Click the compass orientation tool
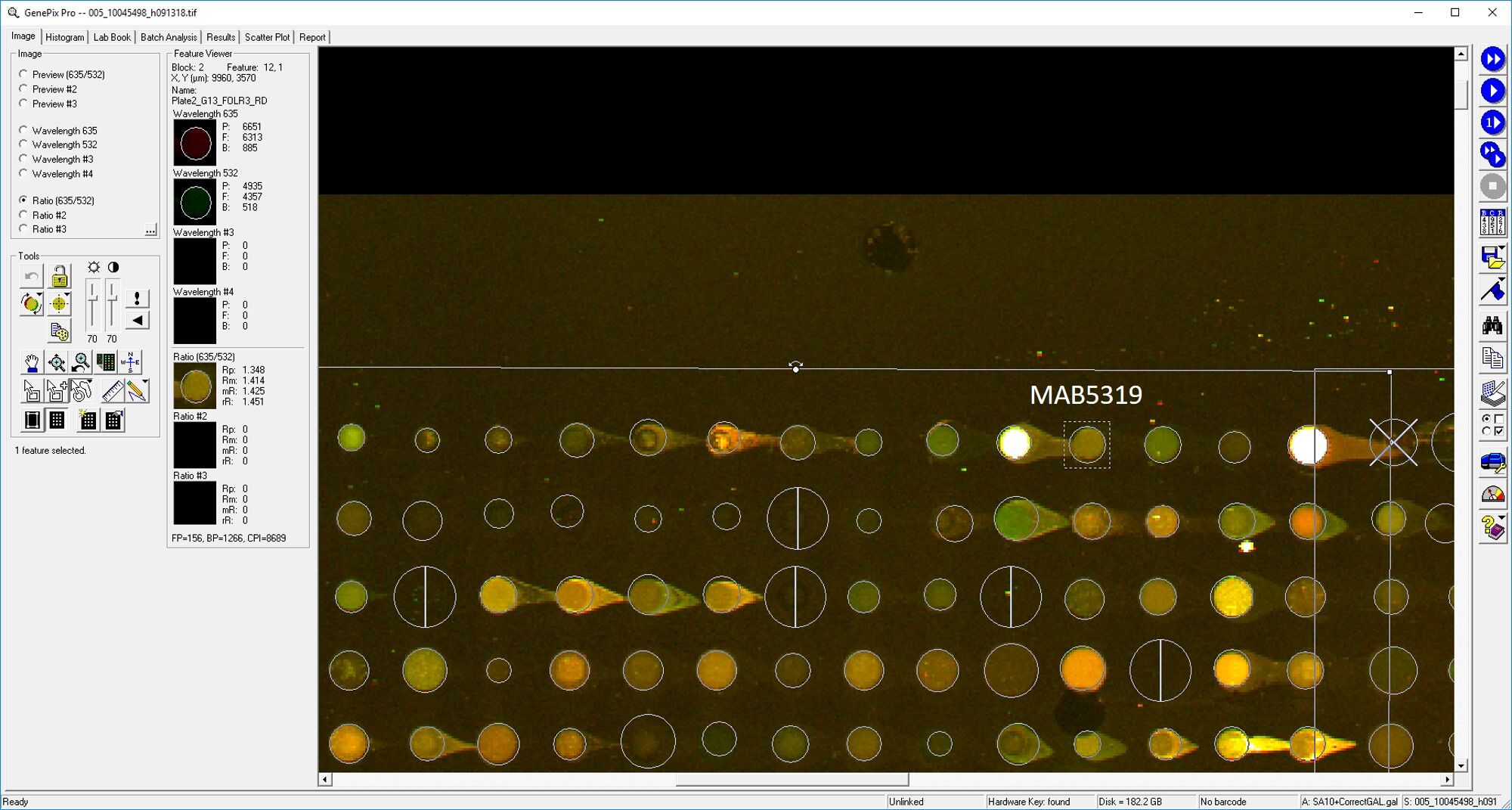 (x=130, y=363)
